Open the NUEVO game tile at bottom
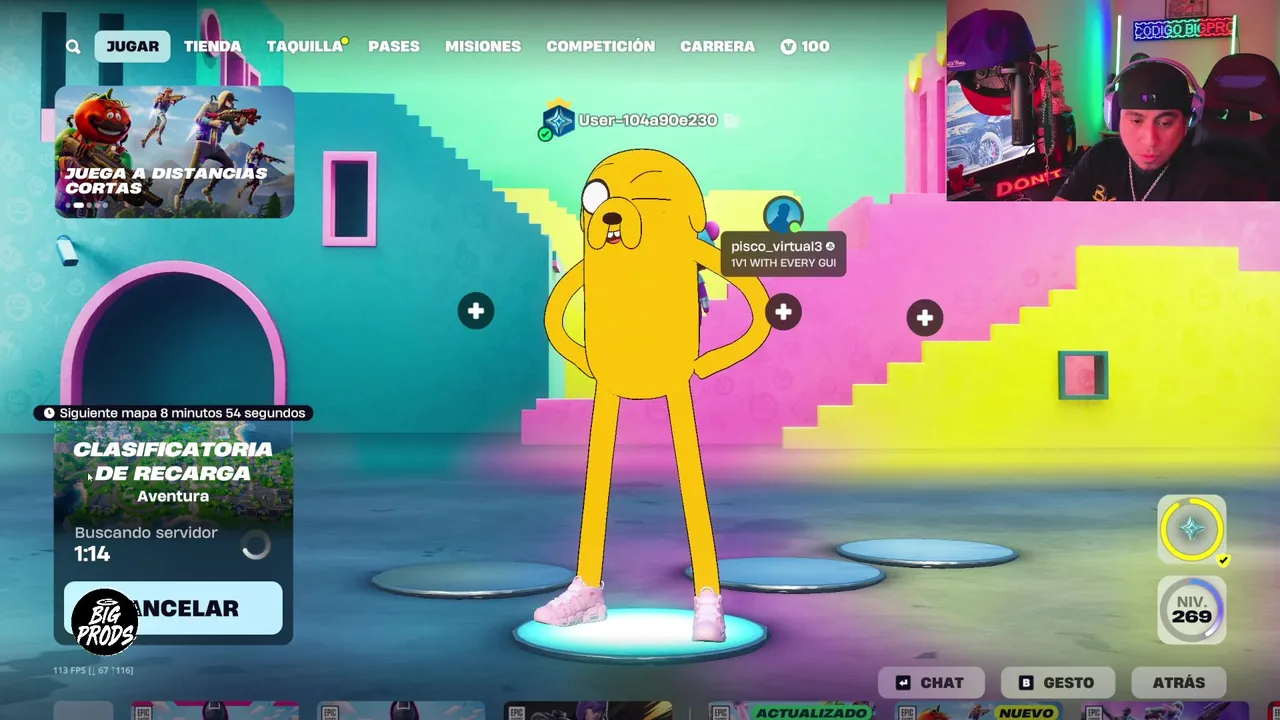Screen dimensions: 1280x720 coord(977,712)
